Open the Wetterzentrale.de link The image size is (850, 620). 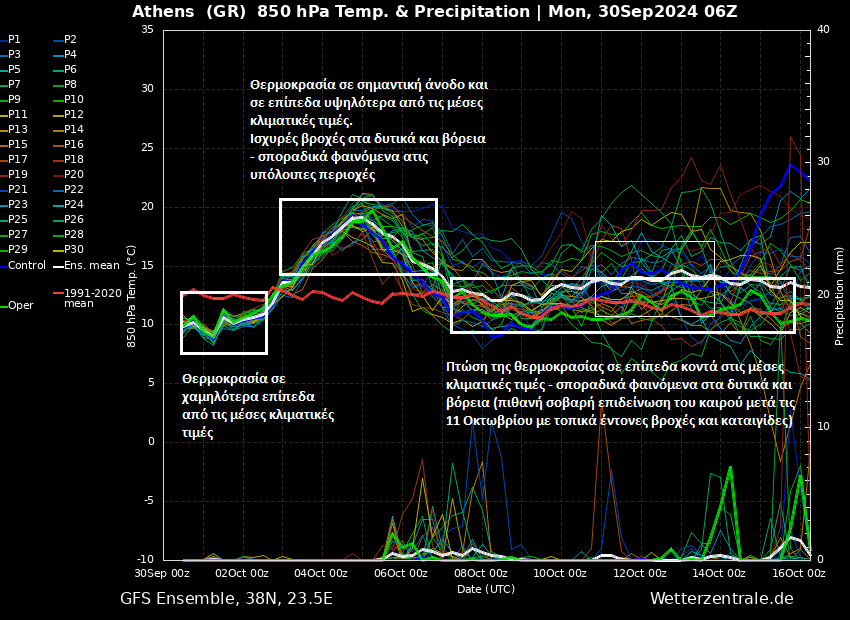coord(721,599)
